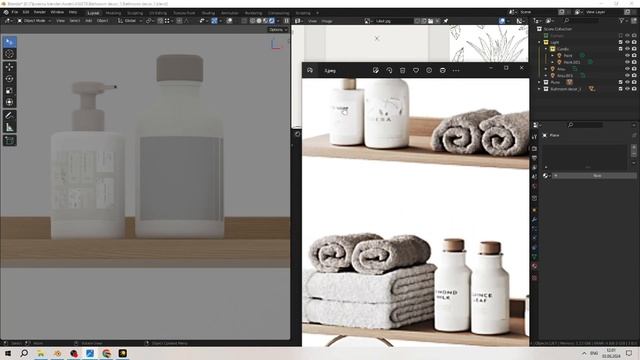Select the Annotate pencil tool
This screenshot has height=360, width=640.
[x=9, y=116]
